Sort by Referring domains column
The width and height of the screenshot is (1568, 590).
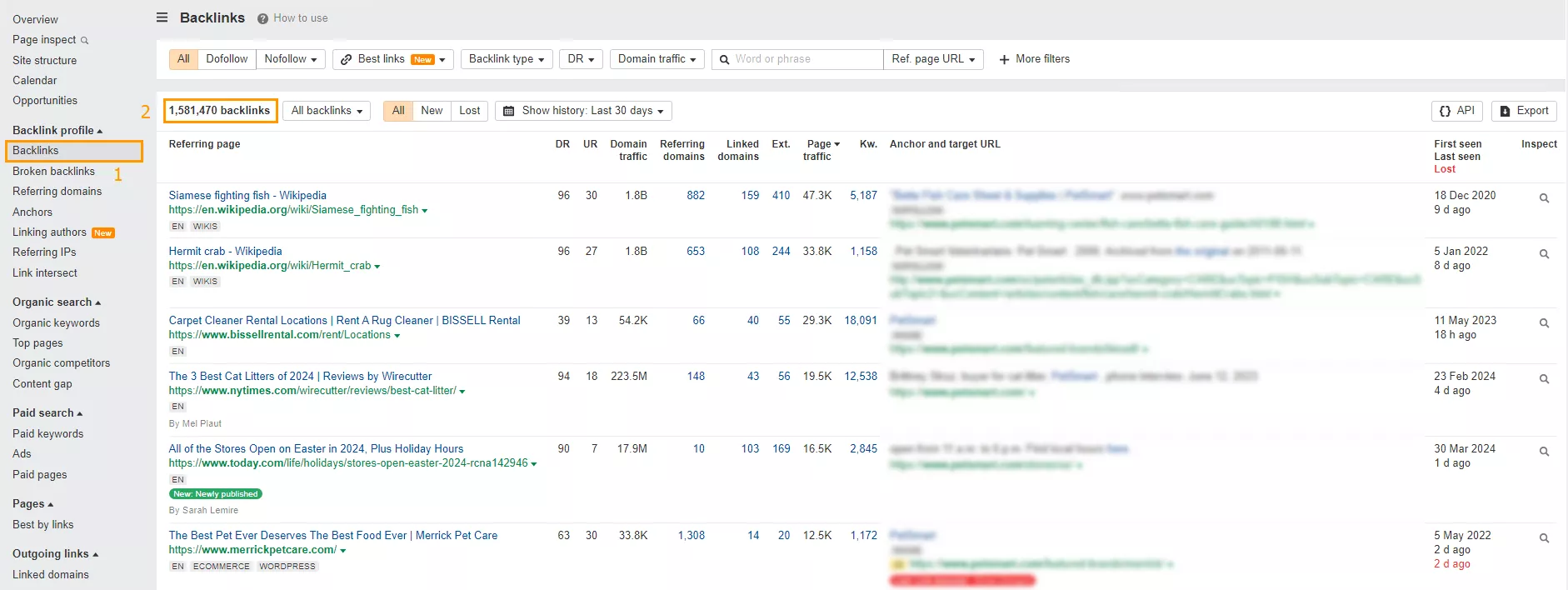[682, 150]
